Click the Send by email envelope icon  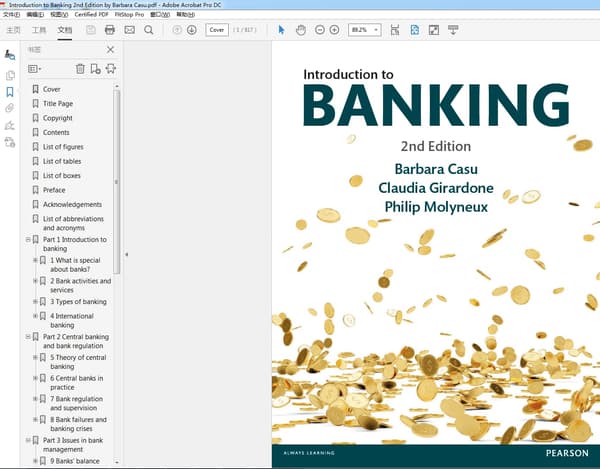[x=129, y=30]
